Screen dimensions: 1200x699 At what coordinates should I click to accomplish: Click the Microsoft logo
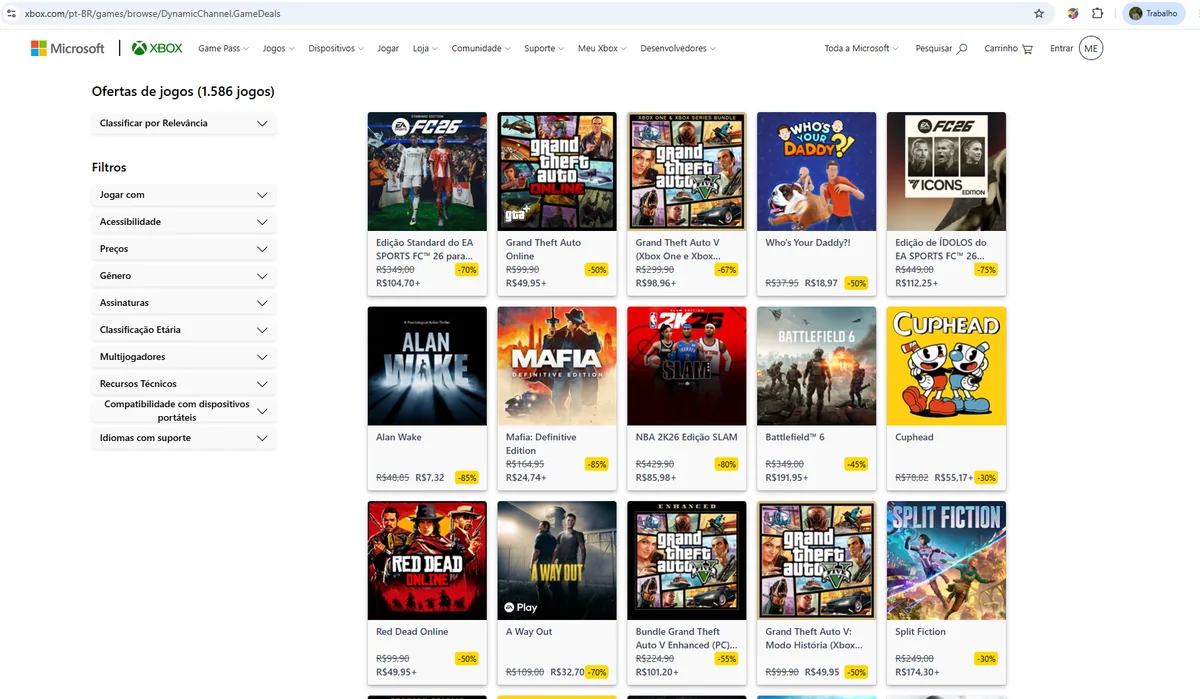click(67, 48)
